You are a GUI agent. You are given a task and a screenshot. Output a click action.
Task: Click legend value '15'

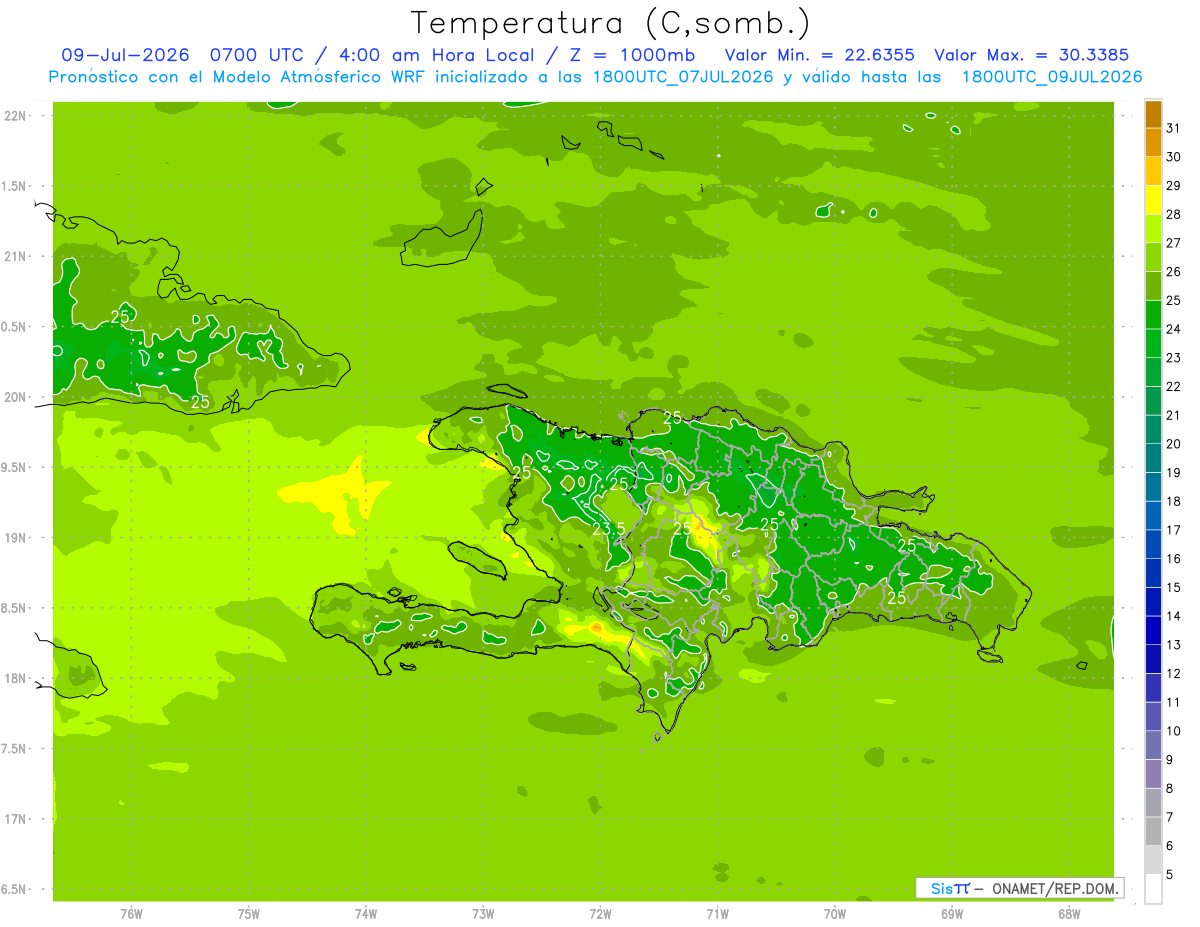click(1174, 587)
